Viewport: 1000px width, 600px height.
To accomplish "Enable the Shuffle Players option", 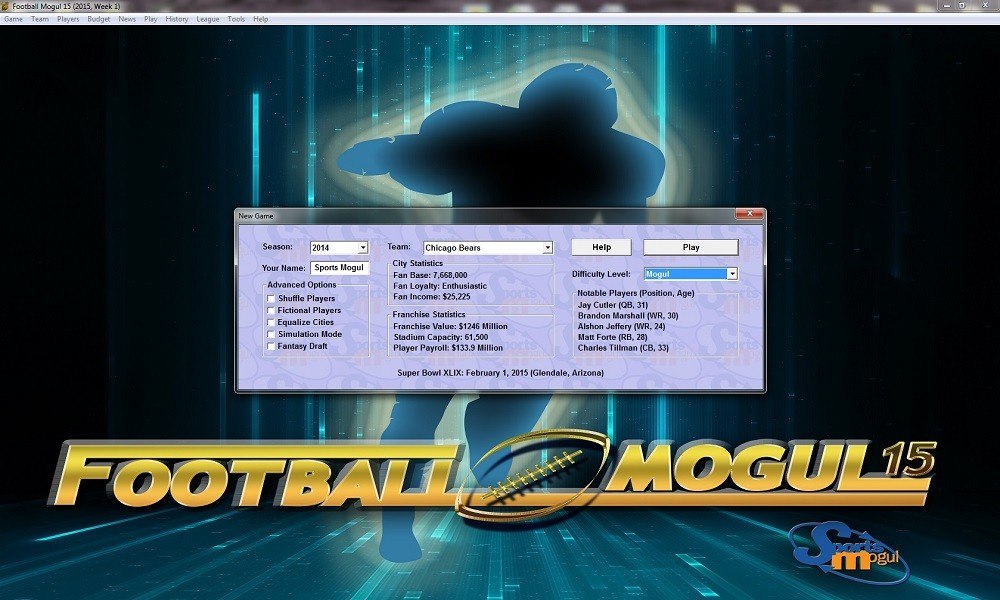I will (269, 297).
